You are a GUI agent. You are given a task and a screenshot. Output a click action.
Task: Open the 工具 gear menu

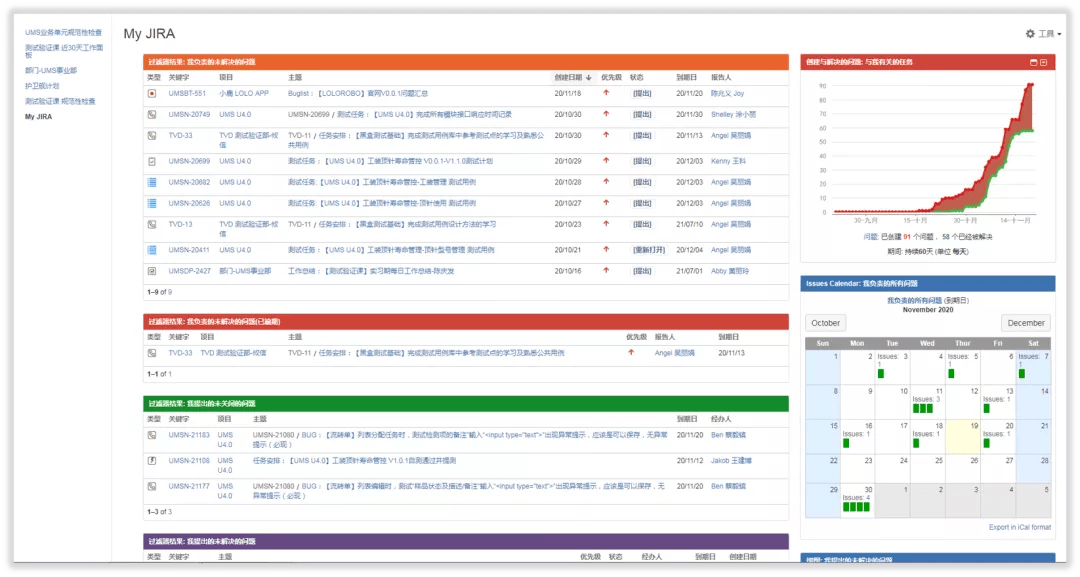[x=1043, y=34]
